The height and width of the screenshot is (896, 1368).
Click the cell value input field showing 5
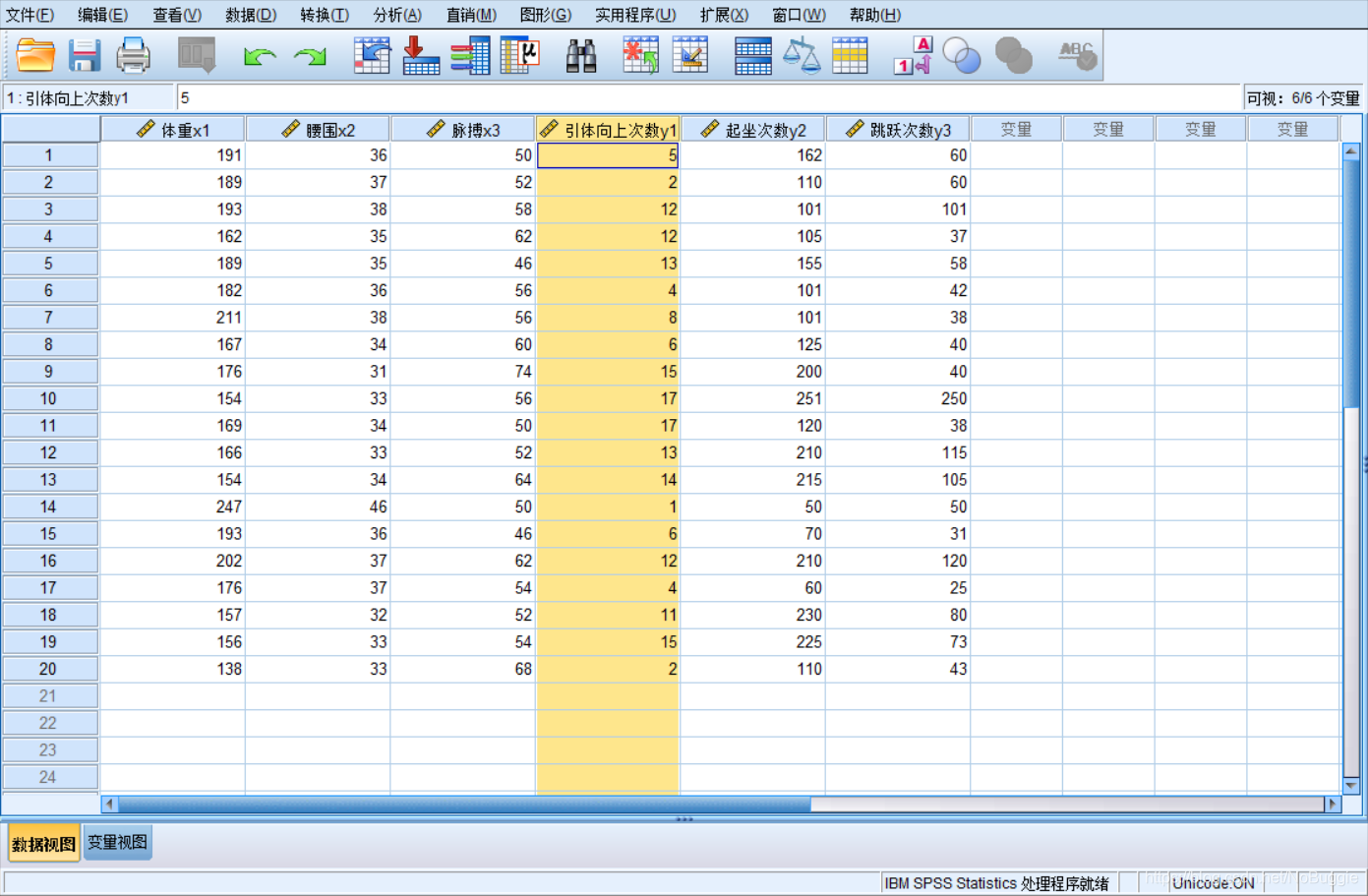pyautogui.click(x=709, y=97)
